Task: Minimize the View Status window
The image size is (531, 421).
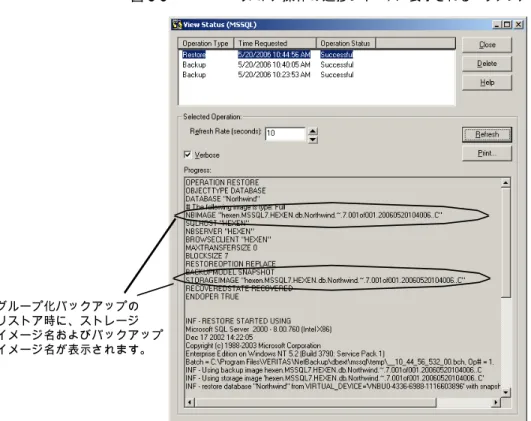Action: coord(497,24)
